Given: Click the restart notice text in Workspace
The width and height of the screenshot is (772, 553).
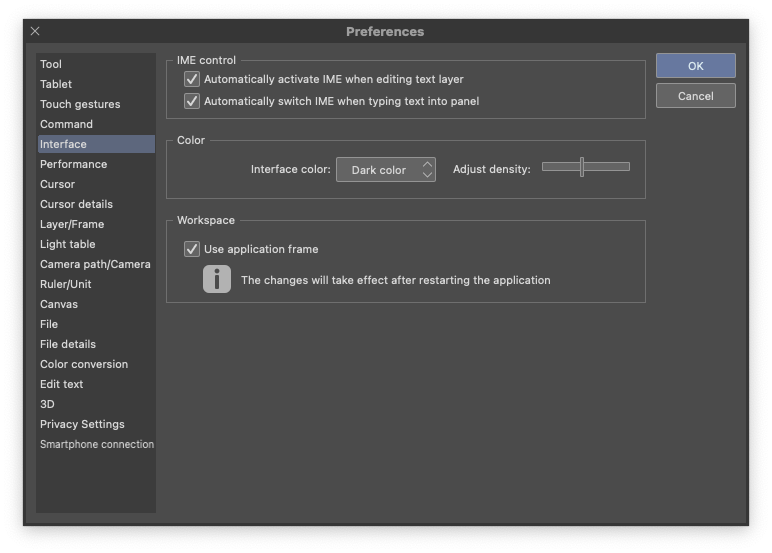Looking at the screenshot, I should pyautogui.click(x=395, y=280).
